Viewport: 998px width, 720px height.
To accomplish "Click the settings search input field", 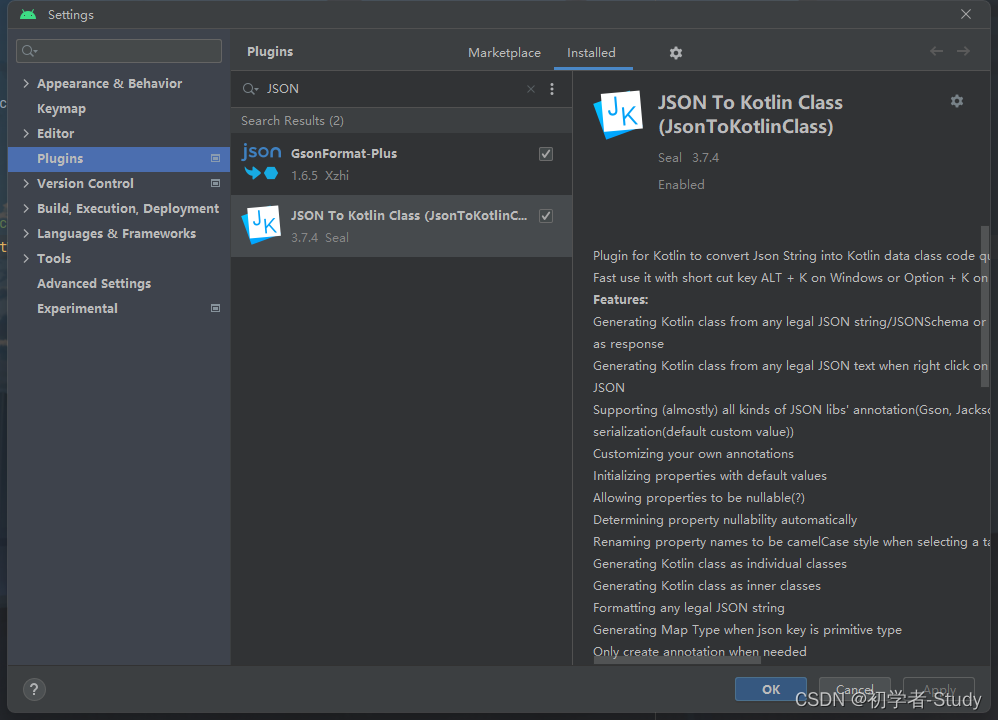I will tap(119, 51).
